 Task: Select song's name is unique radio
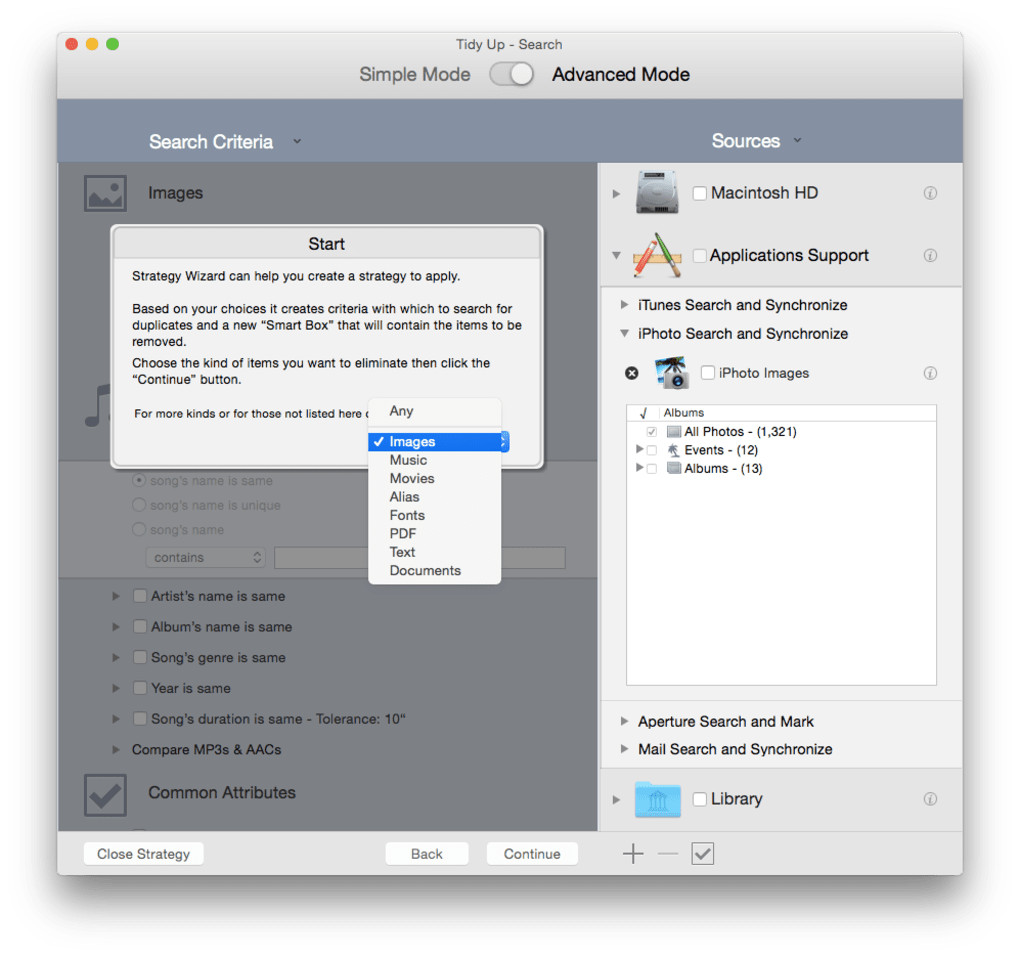point(139,505)
